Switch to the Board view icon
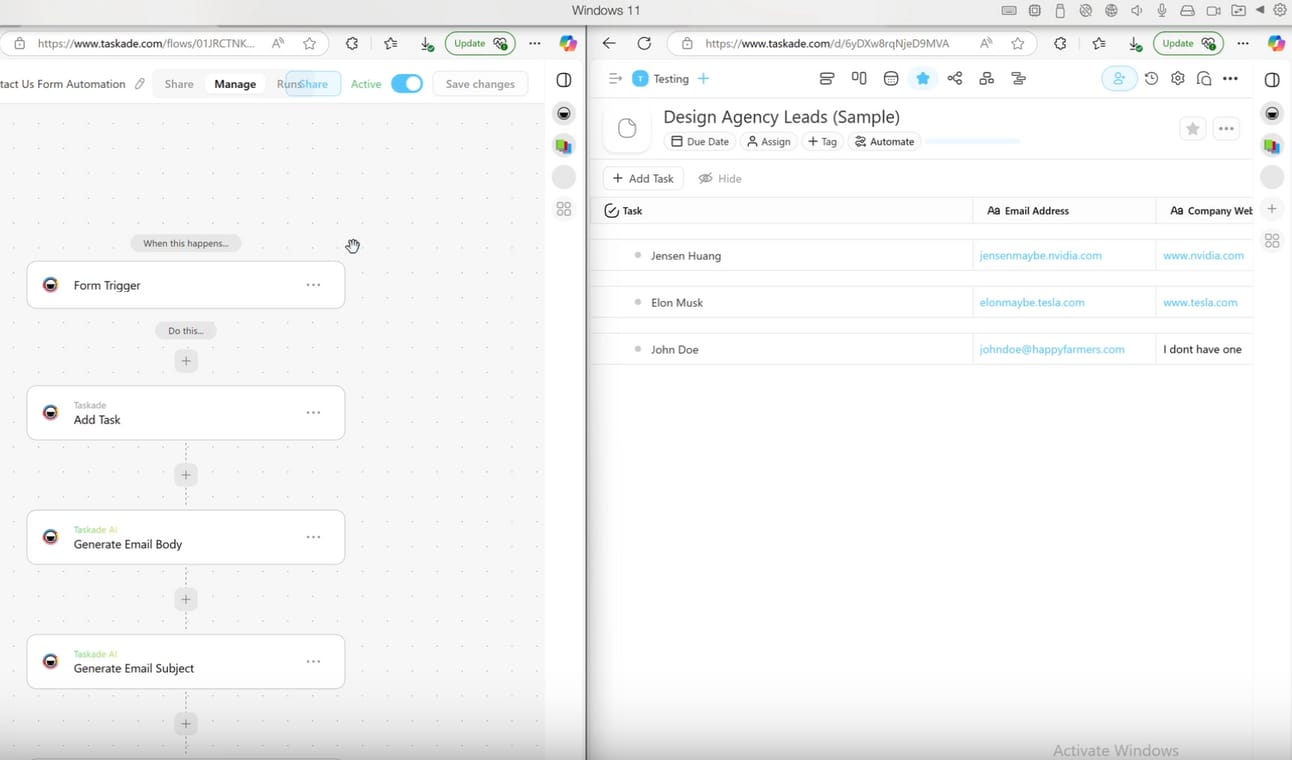Screen dimensions: 1292x760 click(859, 78)
